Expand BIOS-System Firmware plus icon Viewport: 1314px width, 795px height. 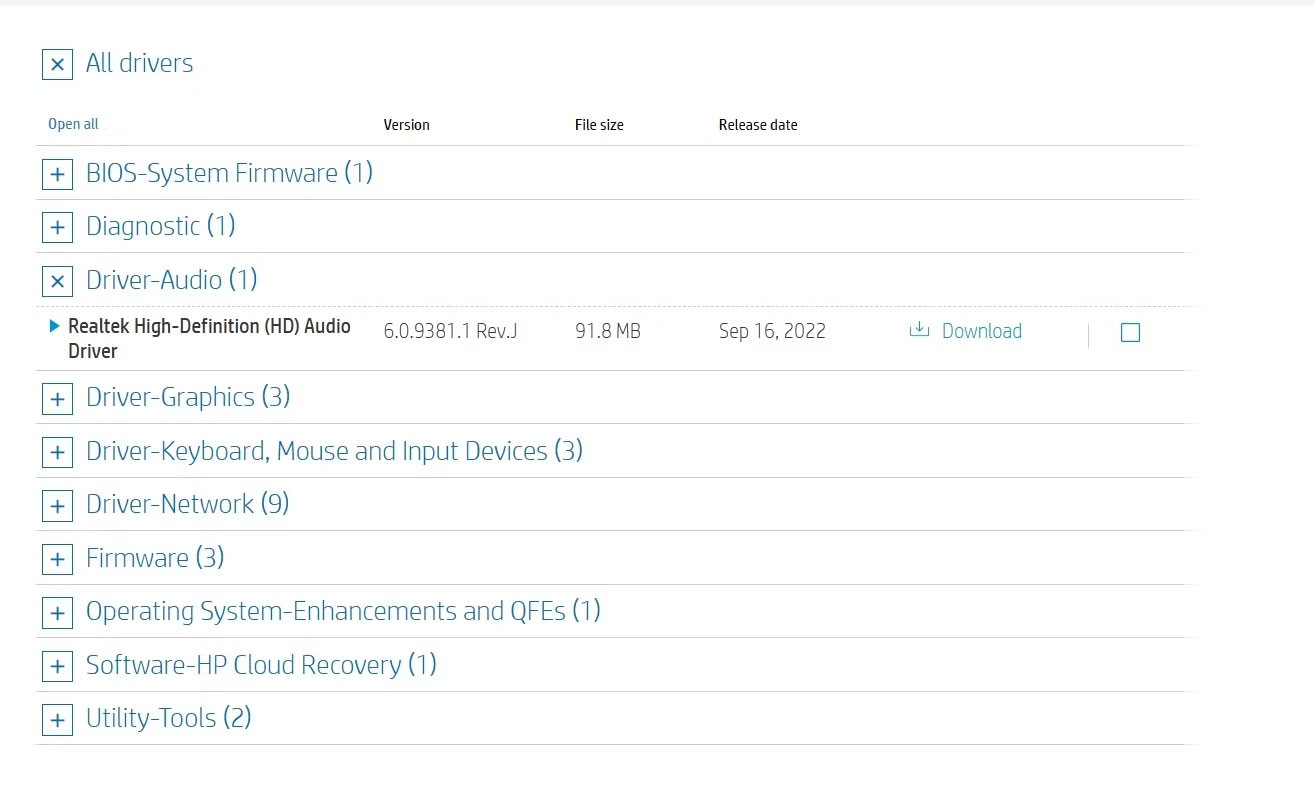pyautogui.click(x=57, y=174)
